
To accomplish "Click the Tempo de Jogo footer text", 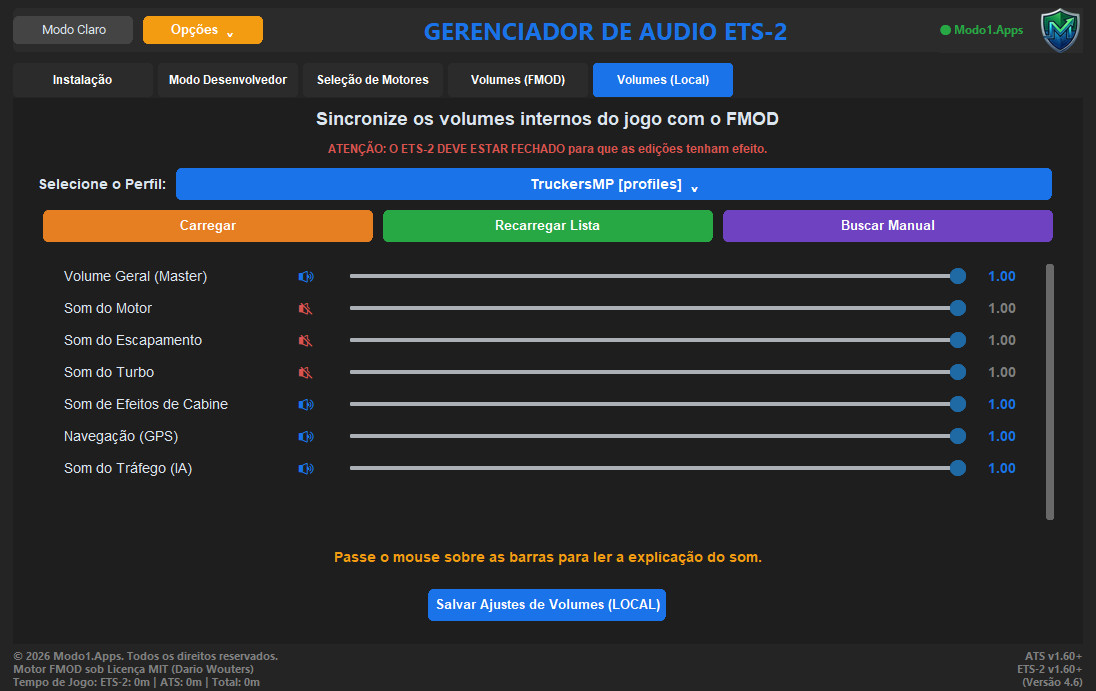I will coord(136,683).
